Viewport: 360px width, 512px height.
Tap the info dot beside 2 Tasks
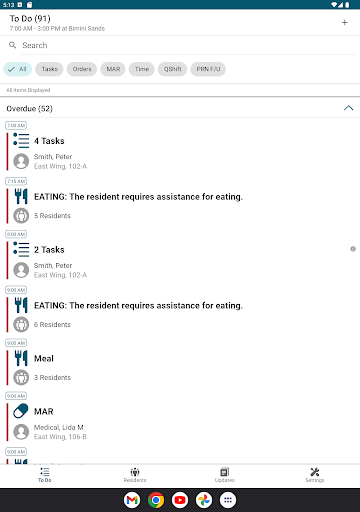click(x=353, y=249)
